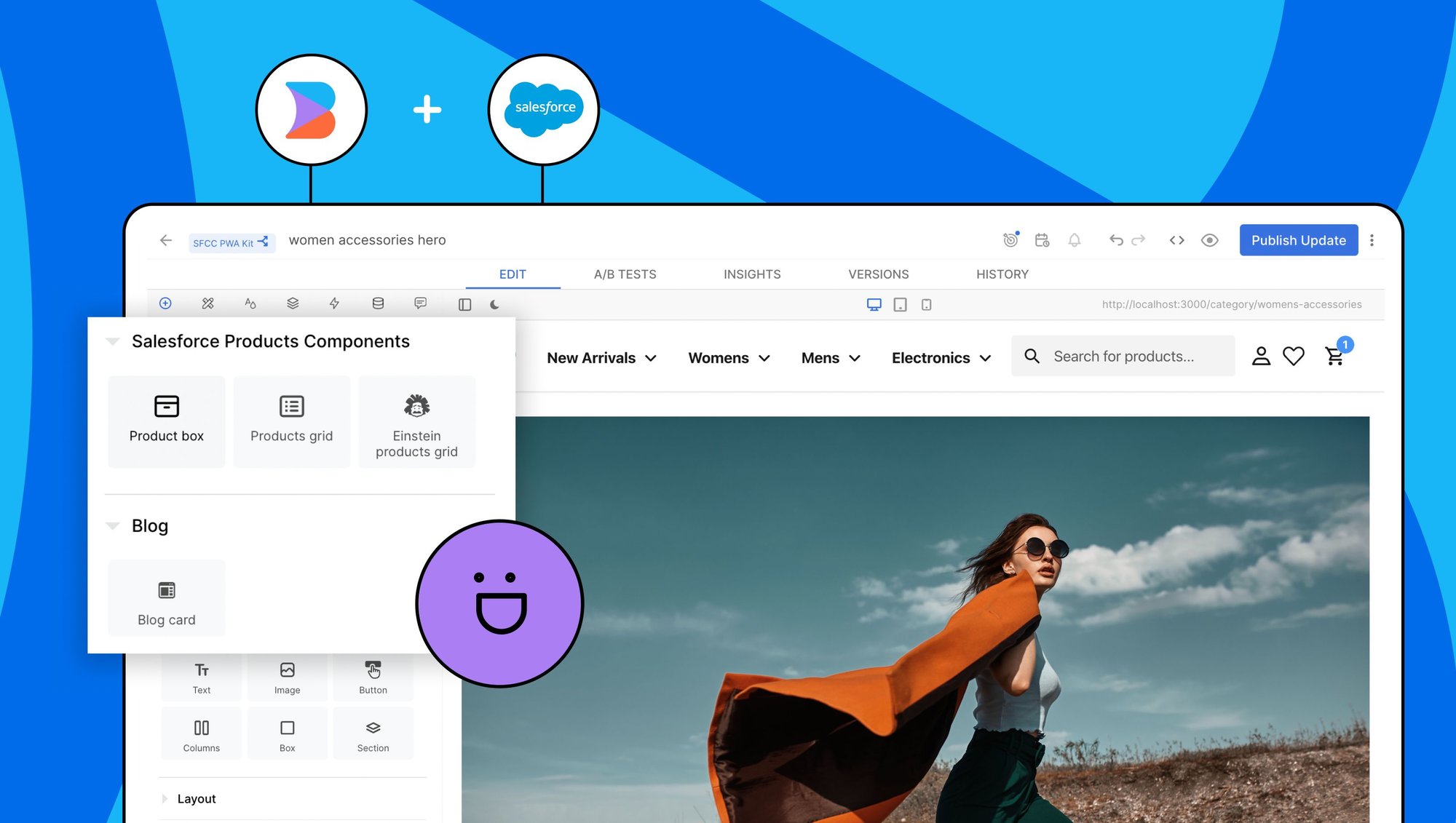
Task: Select the Columns component
Action: [x=202, y=733]
